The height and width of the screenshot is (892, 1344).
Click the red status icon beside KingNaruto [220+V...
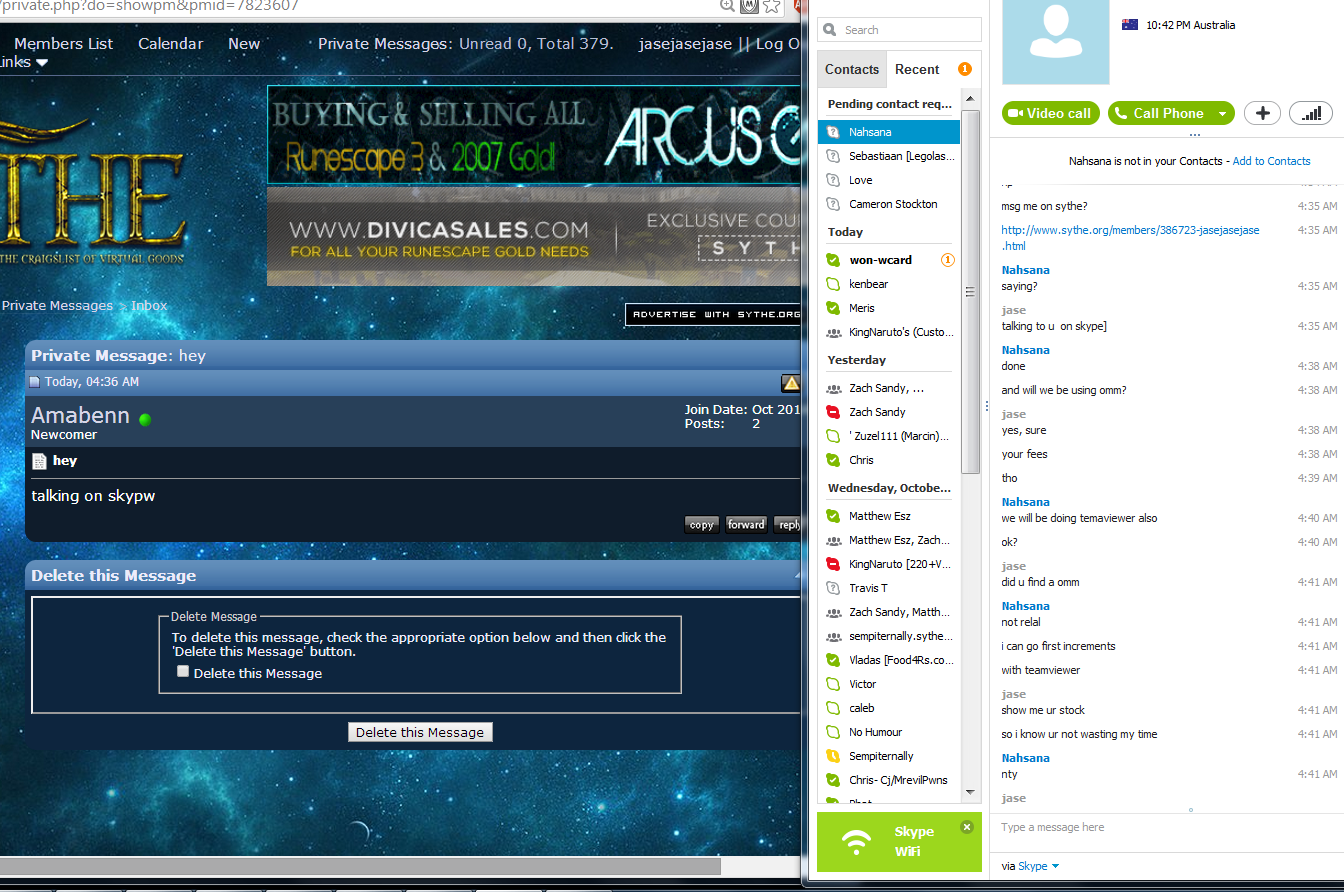click(832, 564)
